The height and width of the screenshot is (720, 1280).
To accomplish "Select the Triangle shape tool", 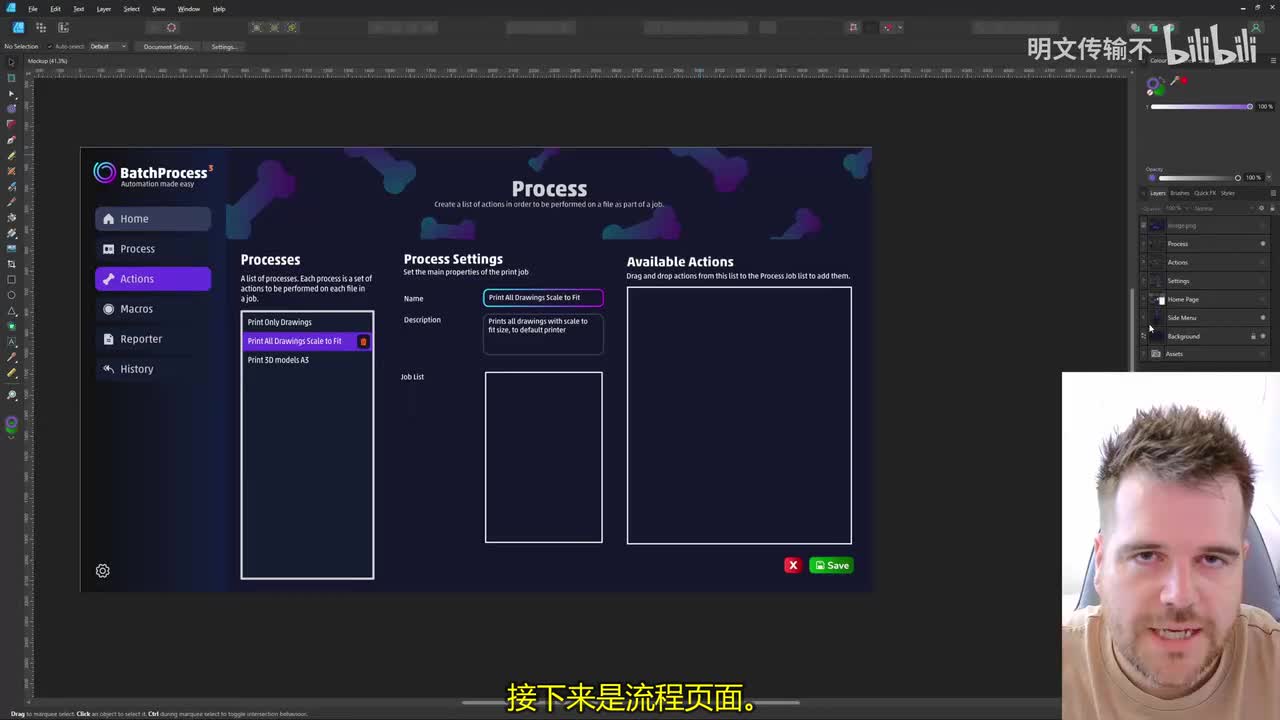I will coord(11,311).
